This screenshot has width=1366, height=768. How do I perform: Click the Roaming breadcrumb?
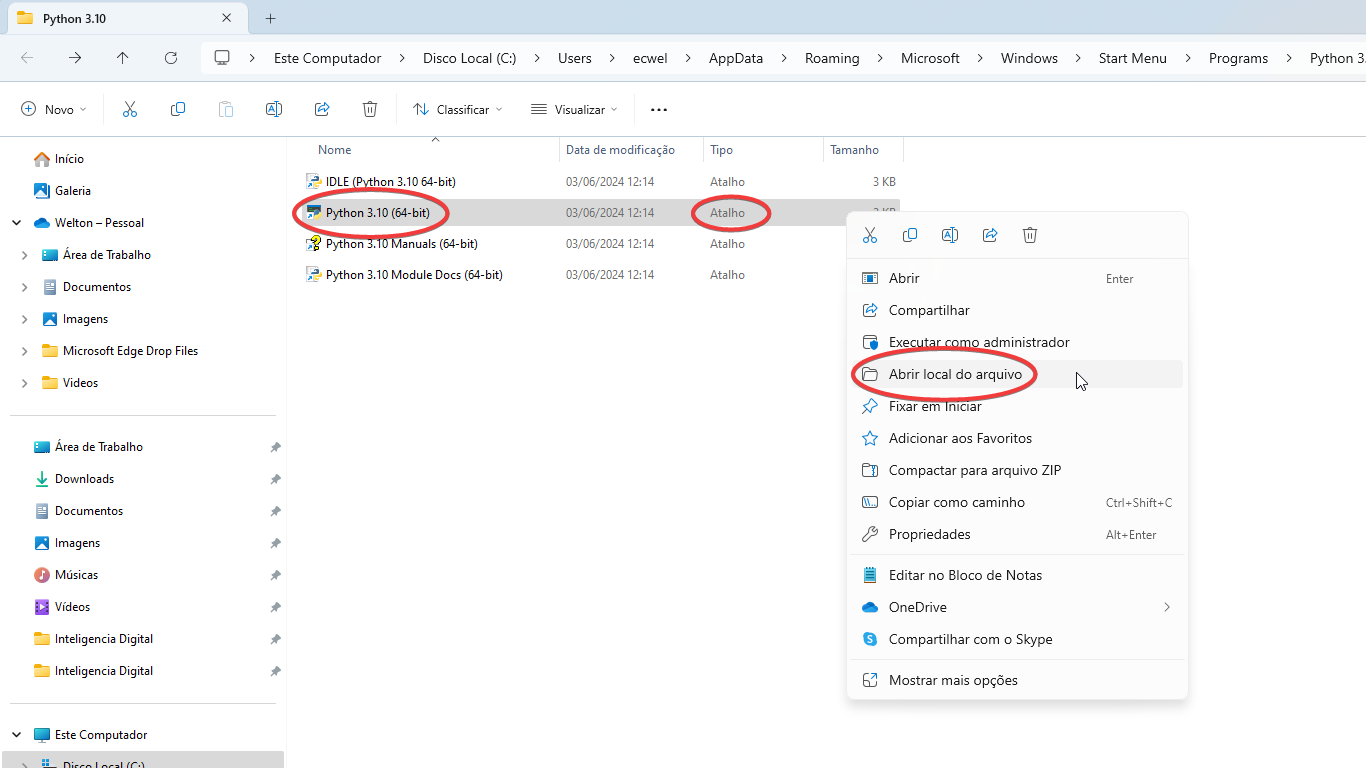click(832, 58)
